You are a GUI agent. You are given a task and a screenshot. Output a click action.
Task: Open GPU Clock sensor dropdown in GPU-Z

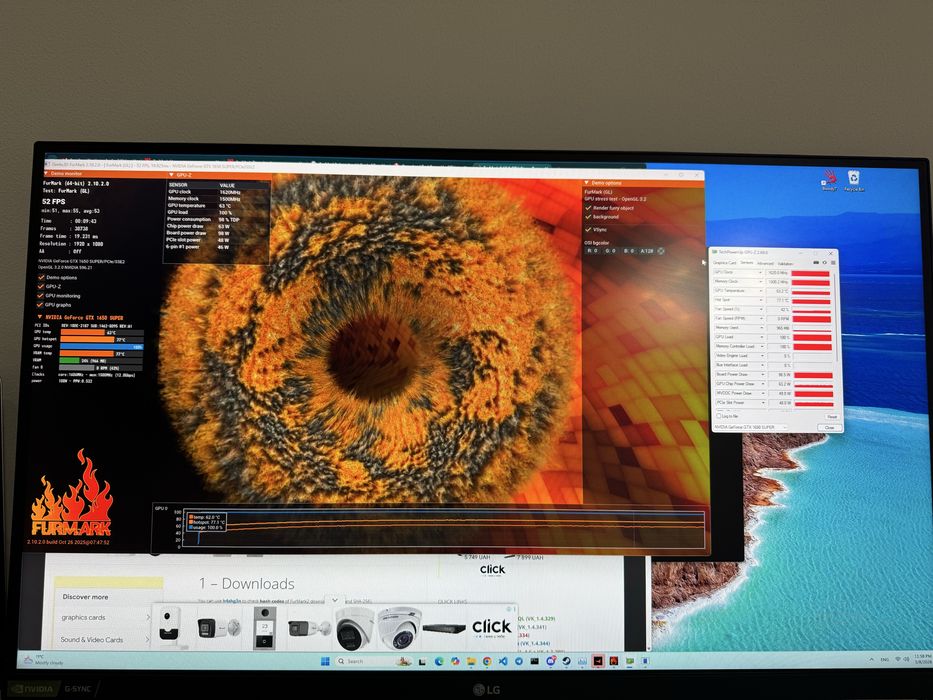coord(760,273)
